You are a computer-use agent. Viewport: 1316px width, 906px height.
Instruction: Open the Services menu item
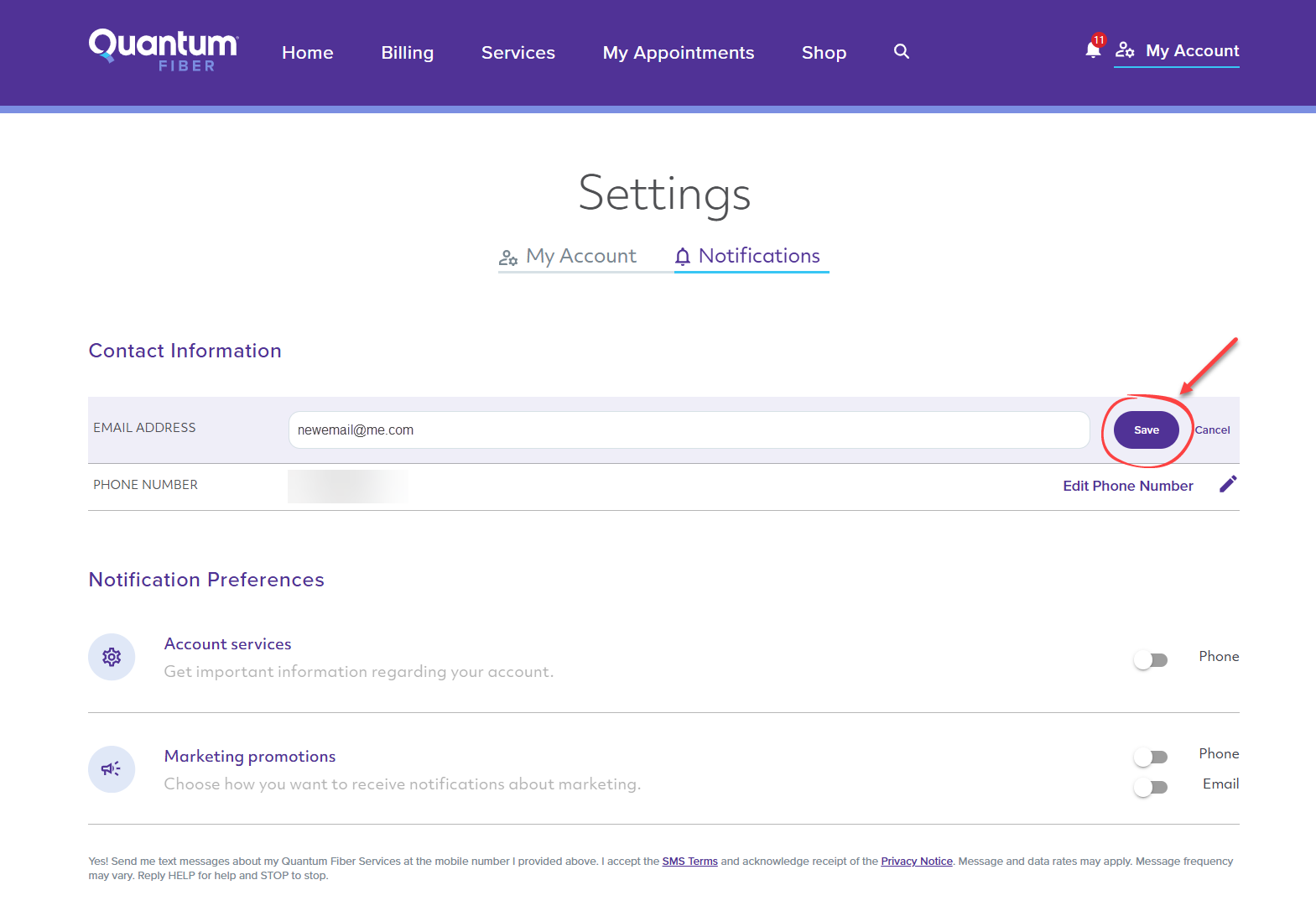click(518, 53)
